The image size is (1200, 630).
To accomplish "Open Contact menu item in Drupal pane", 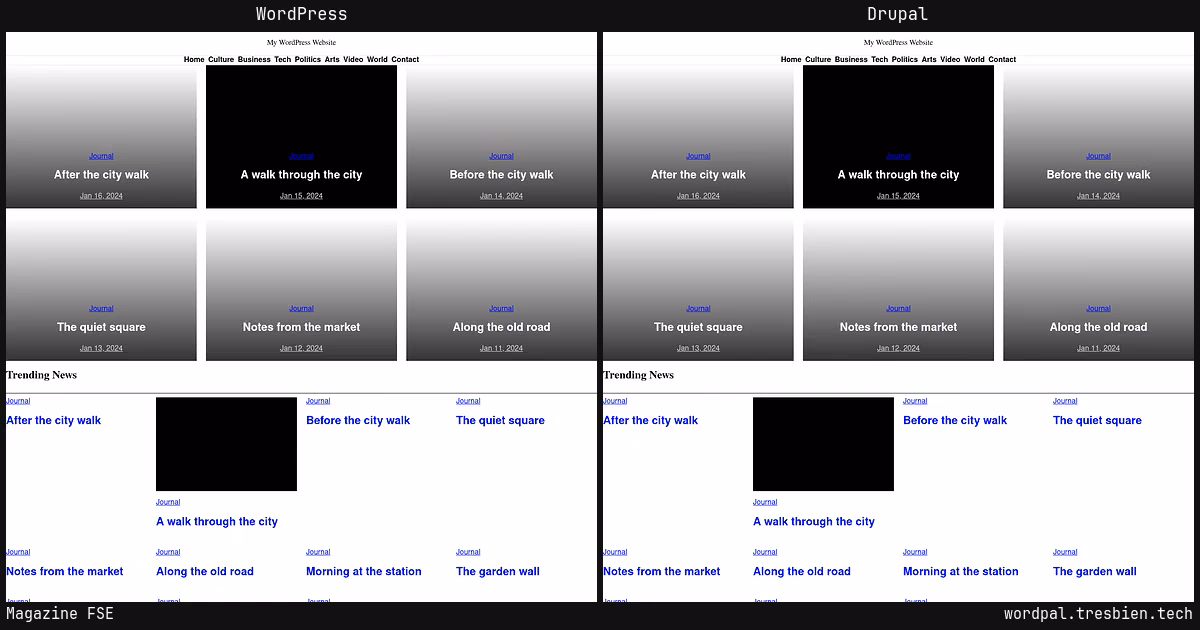I will click(x=1002, y=60).
